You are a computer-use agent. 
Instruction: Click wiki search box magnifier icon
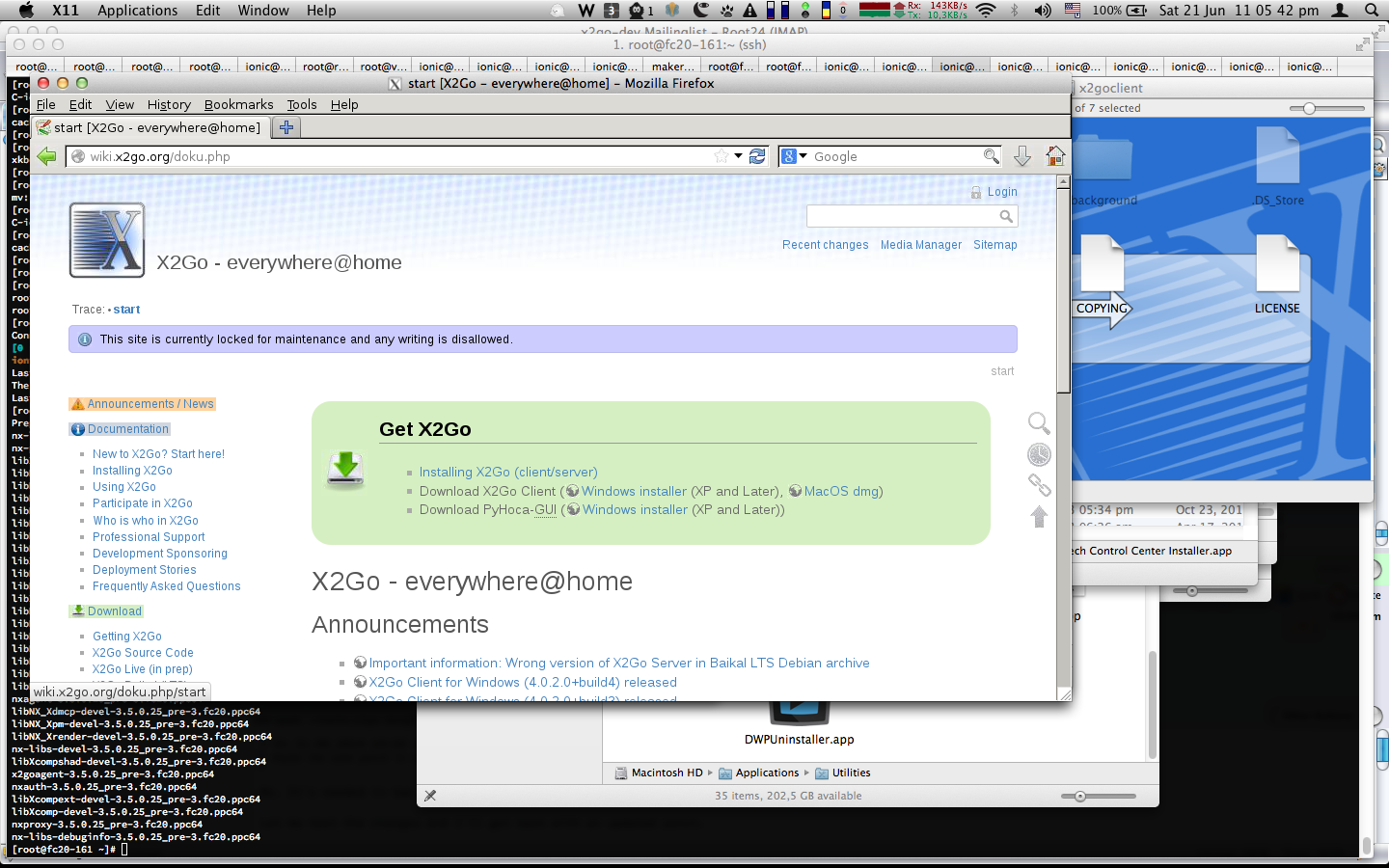(x=1006, y=217)
